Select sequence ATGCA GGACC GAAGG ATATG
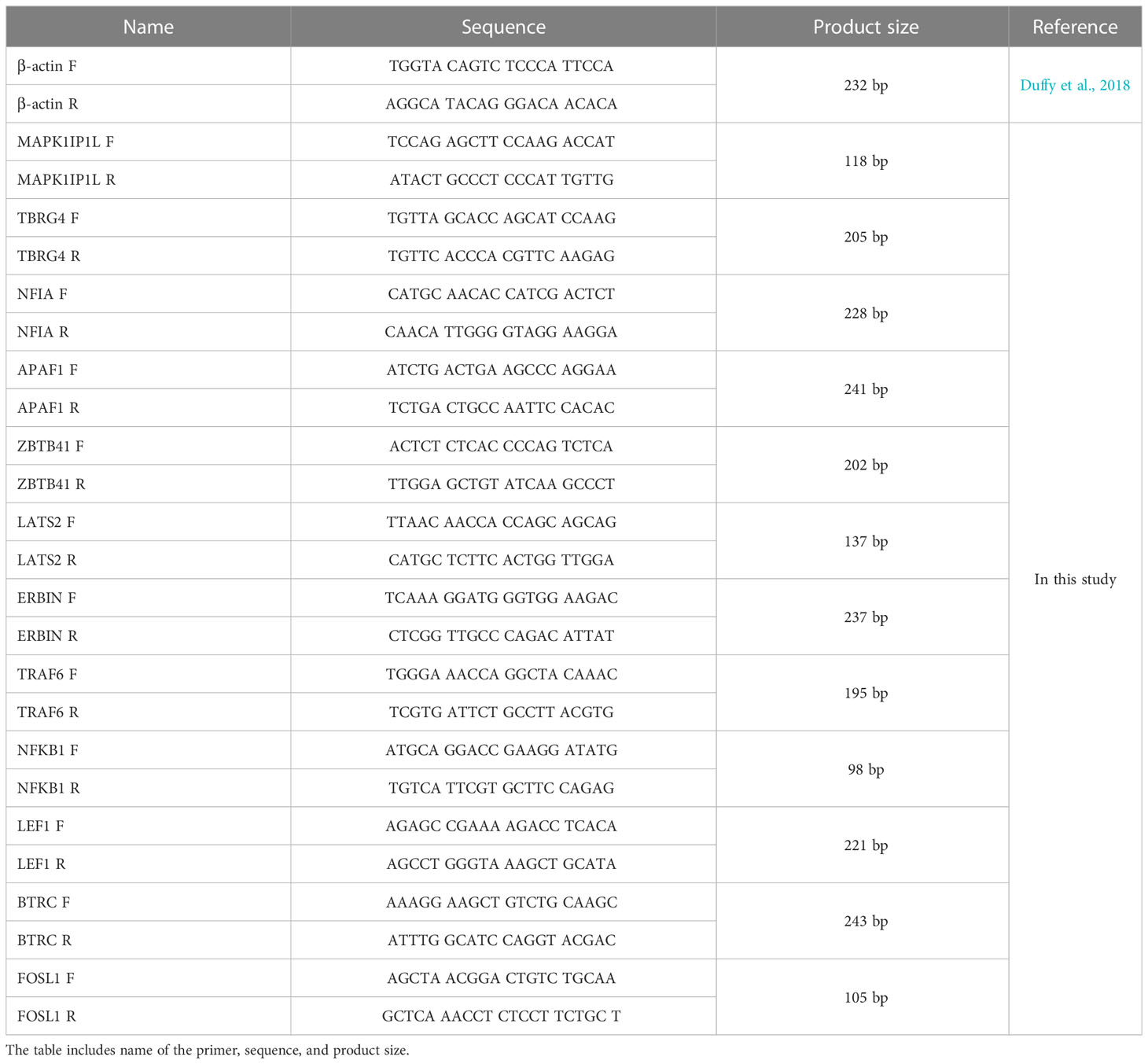Screen dimensions: 1148x1064 (502, 750)
